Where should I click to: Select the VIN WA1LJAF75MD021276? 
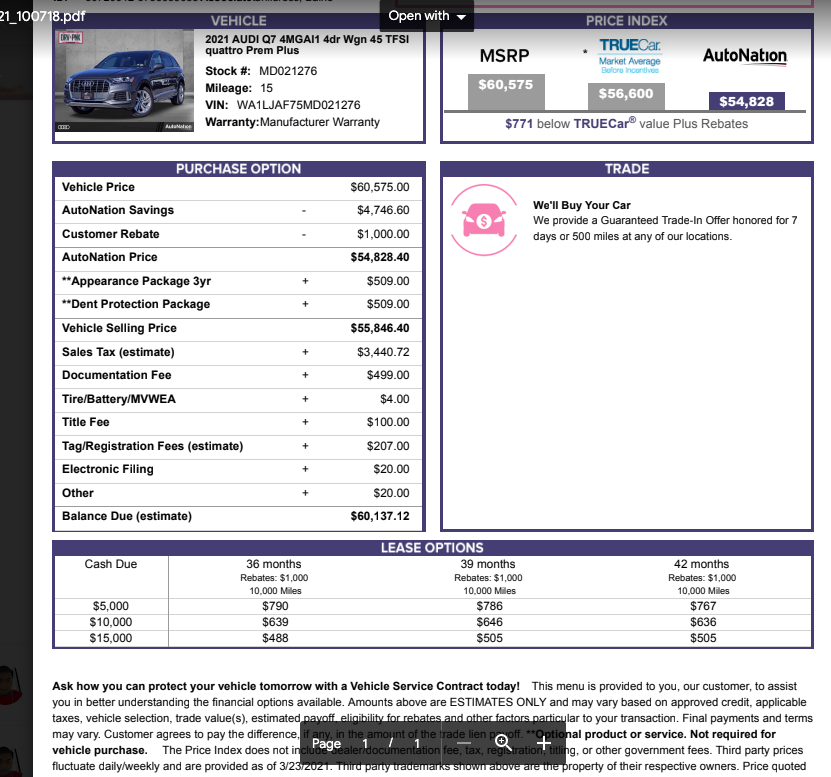(298, 105)
